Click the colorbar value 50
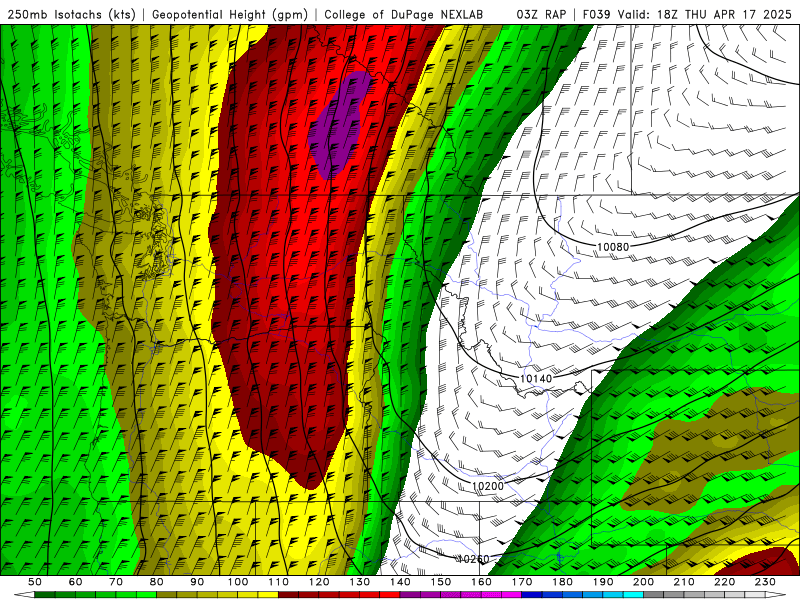The height and width of the screenshot is (600, 800). [x=34, y=582]
